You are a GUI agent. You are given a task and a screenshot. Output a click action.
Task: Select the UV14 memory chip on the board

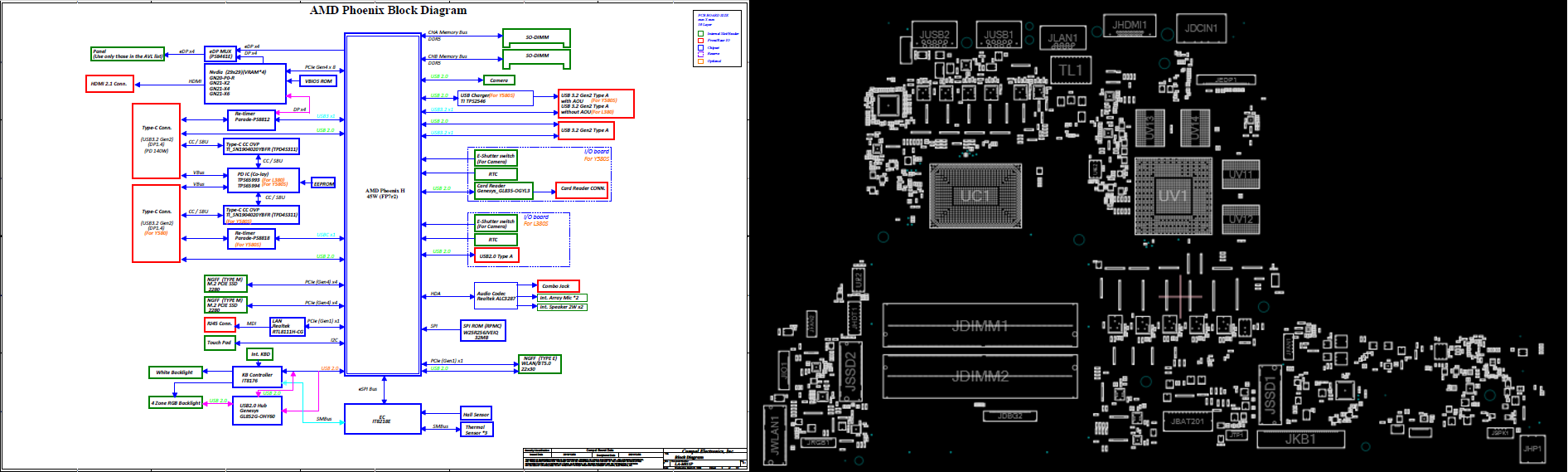(x=1196, y=129)
